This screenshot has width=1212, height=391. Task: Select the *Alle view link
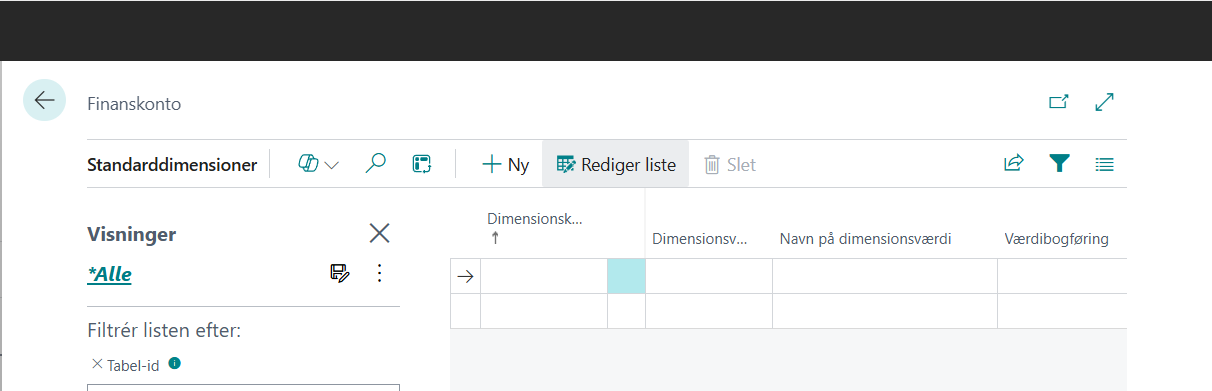[x=110, y=274]
